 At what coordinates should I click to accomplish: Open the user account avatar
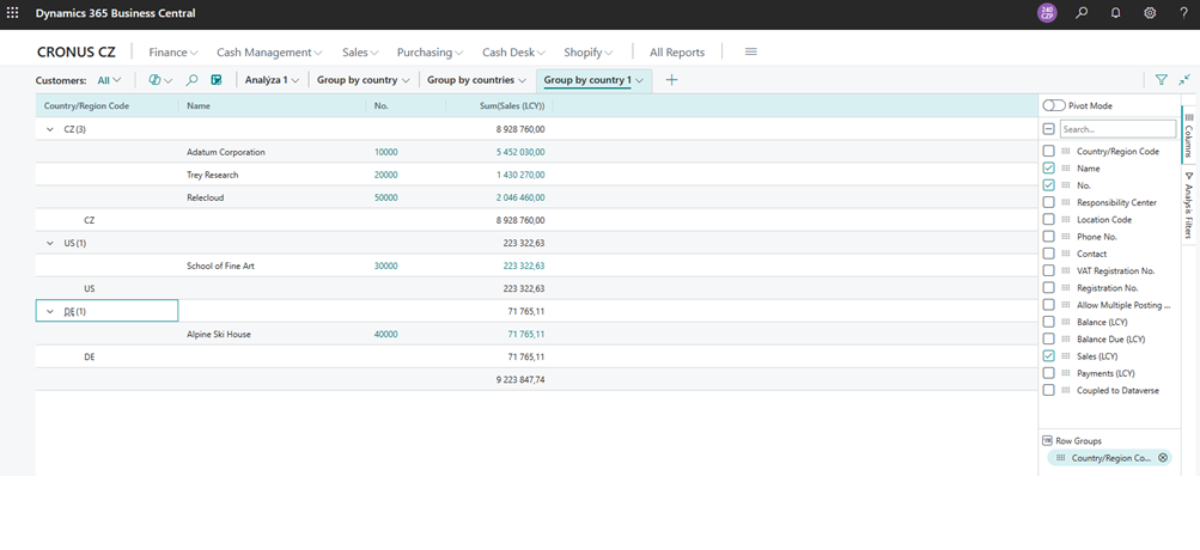pos(1046,13)
